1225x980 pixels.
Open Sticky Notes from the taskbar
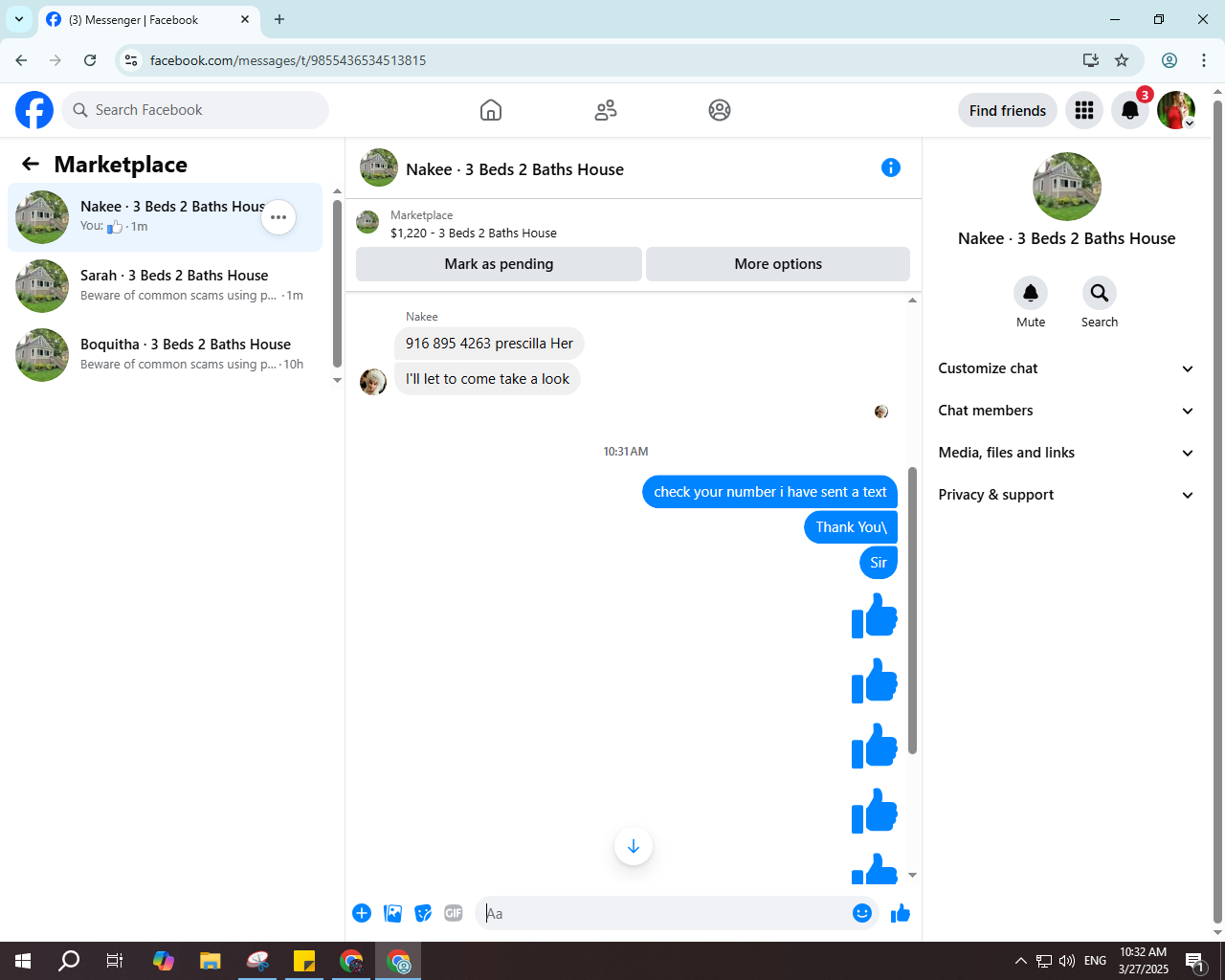(304, 961)
